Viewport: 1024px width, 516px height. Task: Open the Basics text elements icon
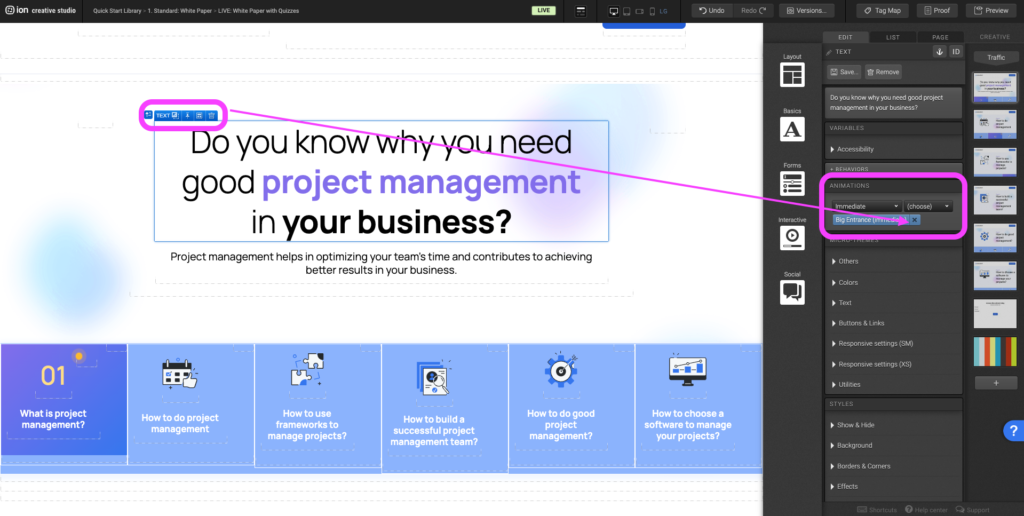pyautogui.click(x=792, y=129)
